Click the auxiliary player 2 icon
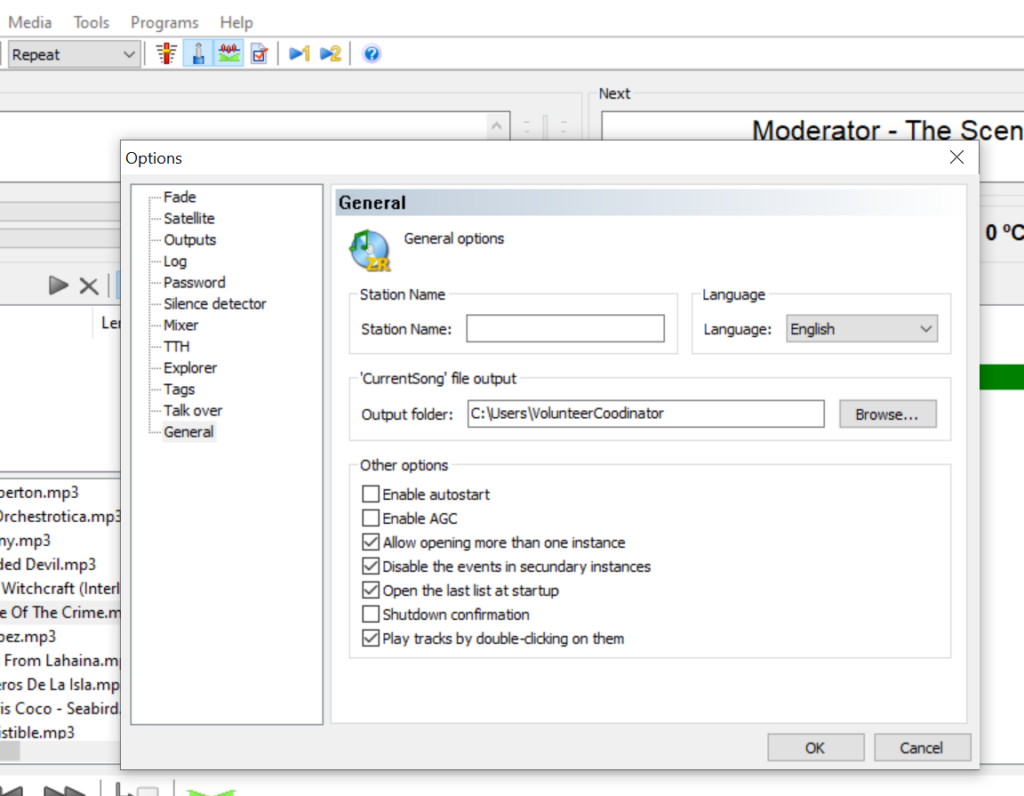This screenshot has width=1024, height=796. (x=331, y=54)
